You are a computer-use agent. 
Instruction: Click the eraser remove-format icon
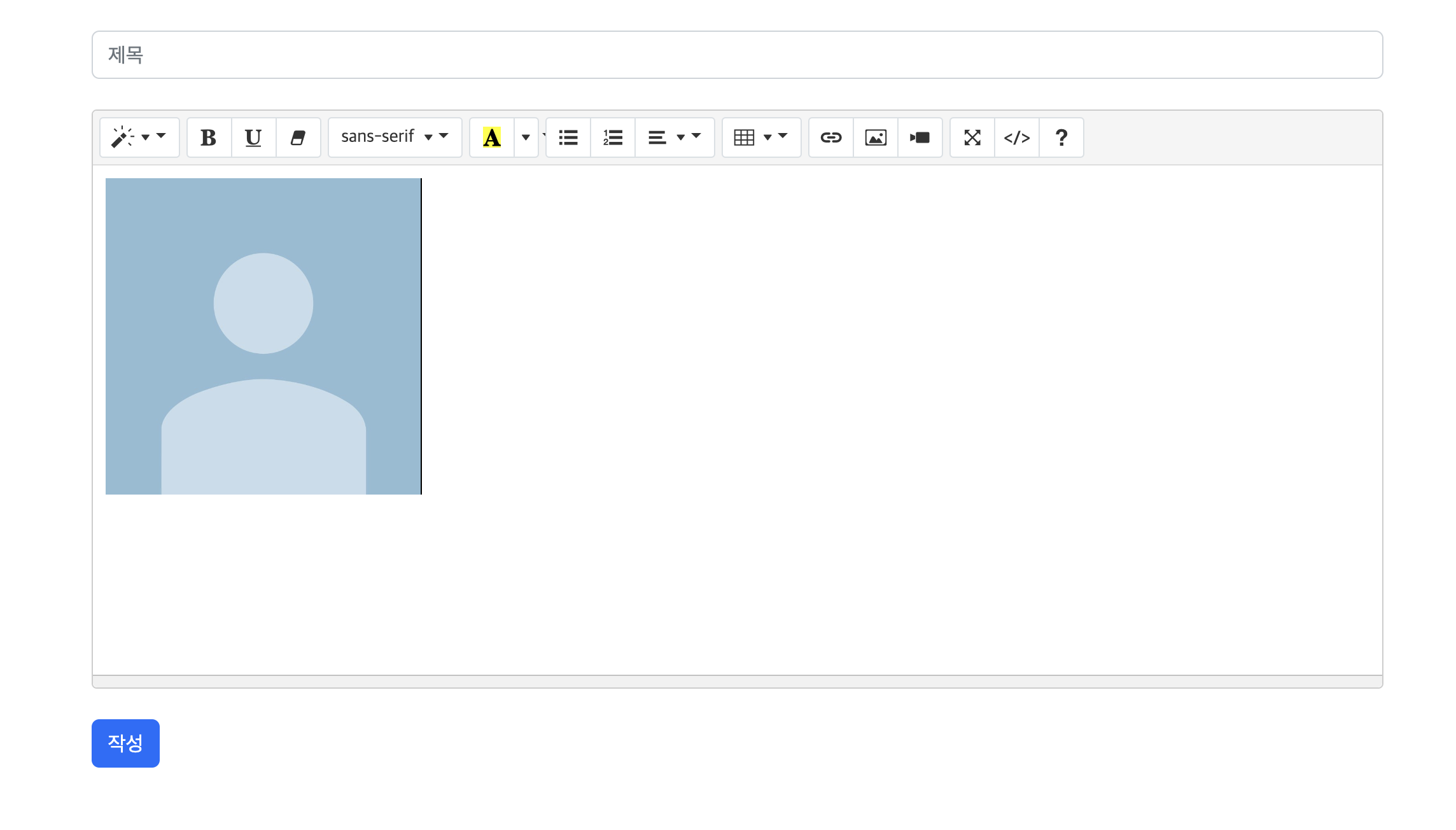[298, 137]
